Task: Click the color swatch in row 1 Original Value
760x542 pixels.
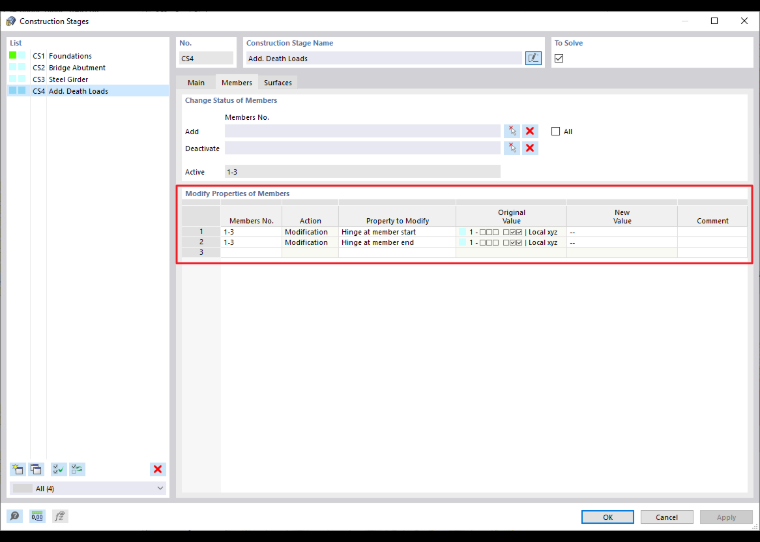Action: click(x=462, y=232)
